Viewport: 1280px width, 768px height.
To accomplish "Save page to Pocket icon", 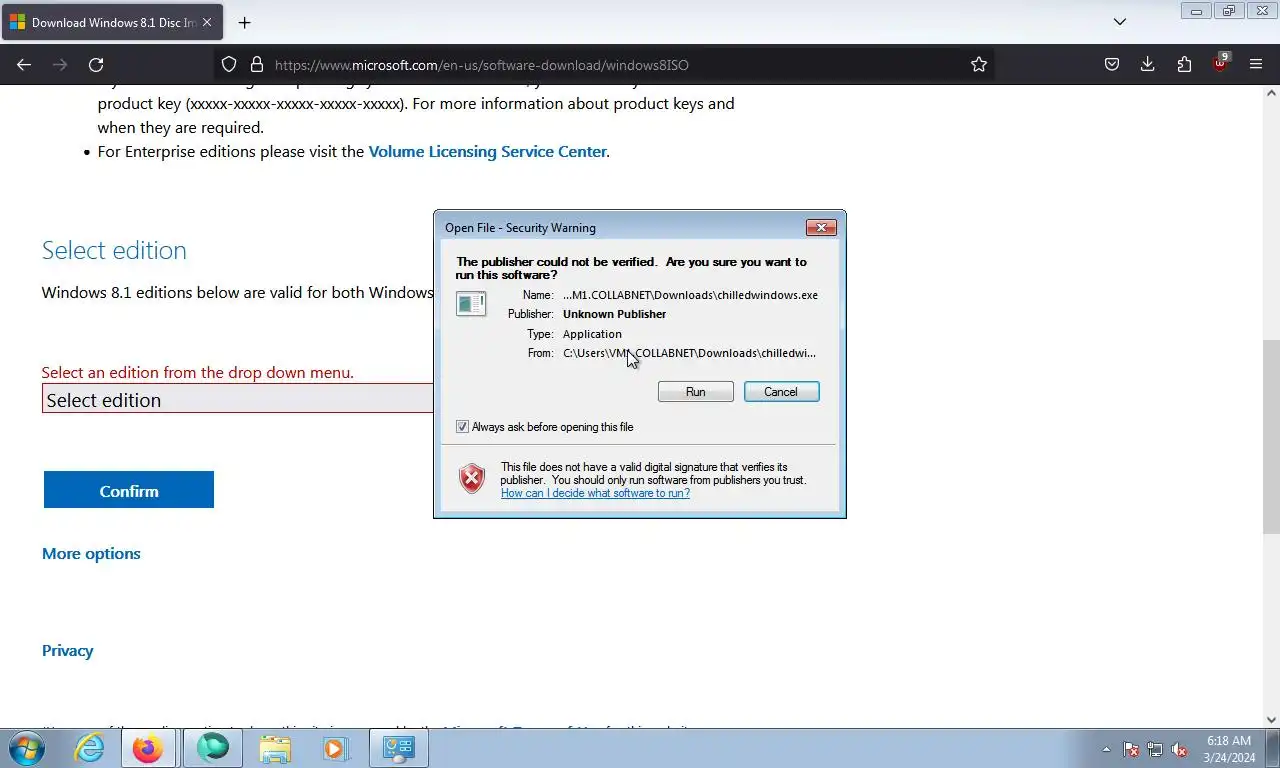I will (x=1112, y=64).
